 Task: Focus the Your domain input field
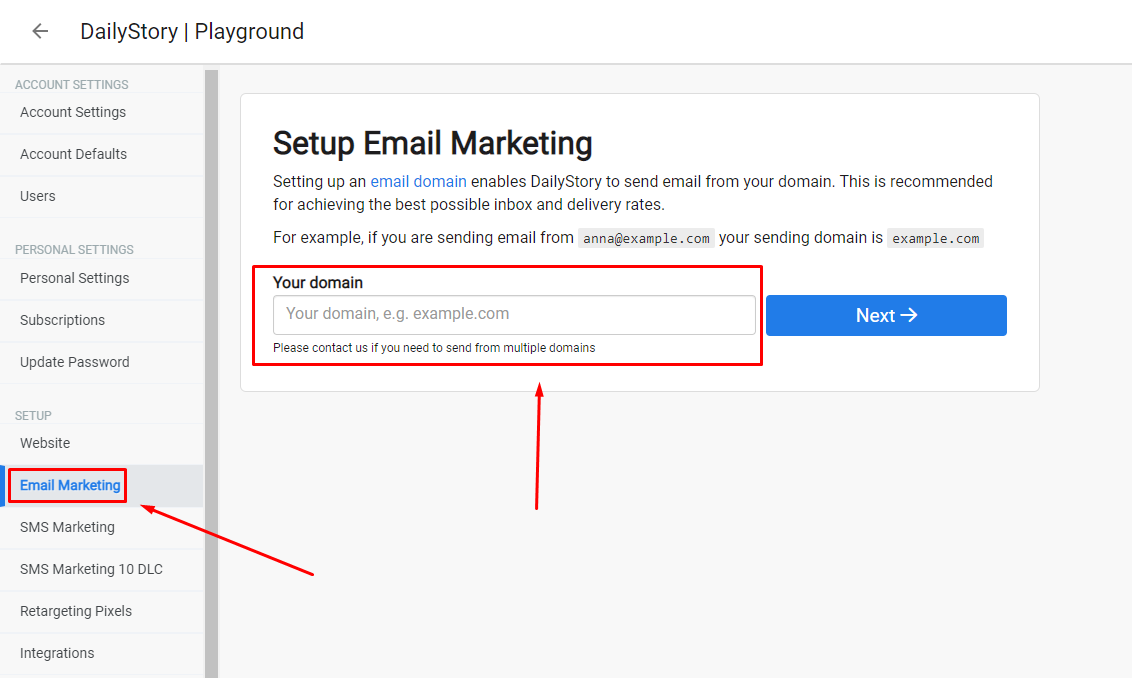click(x=514, y=314)
